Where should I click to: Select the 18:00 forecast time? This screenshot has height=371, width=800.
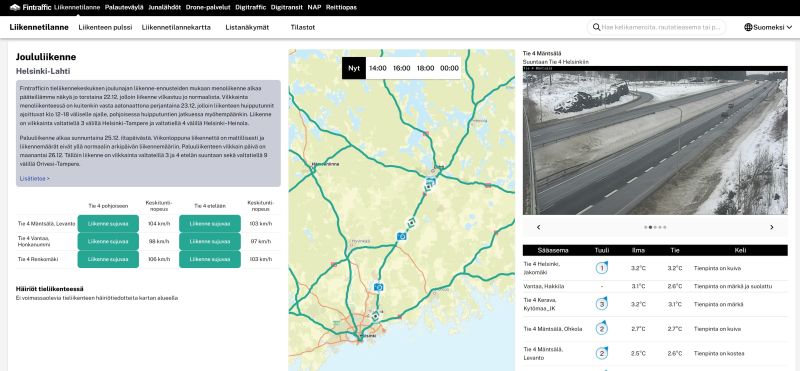426,68
